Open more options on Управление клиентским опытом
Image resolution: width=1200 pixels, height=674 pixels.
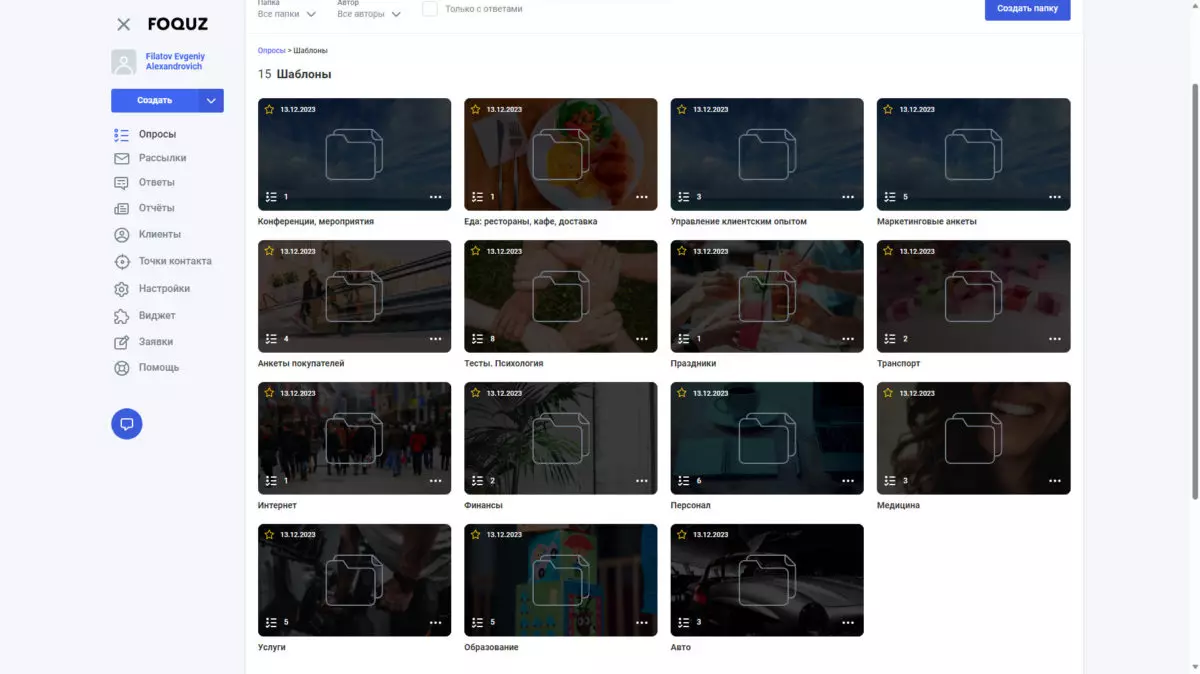point(848,197)
